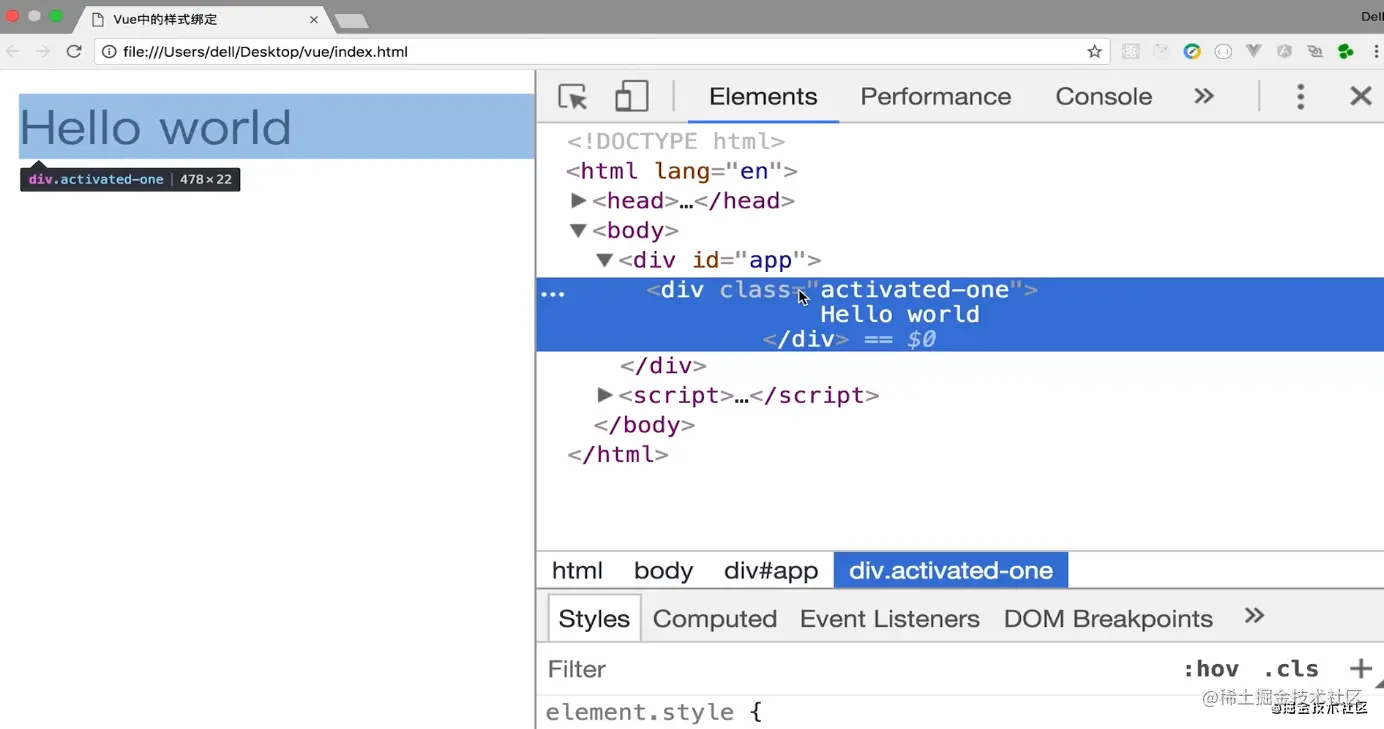This screenshot has height=729, width=1384.
Task: Open the Angular shield extension icon
Action: point(1285,51)
